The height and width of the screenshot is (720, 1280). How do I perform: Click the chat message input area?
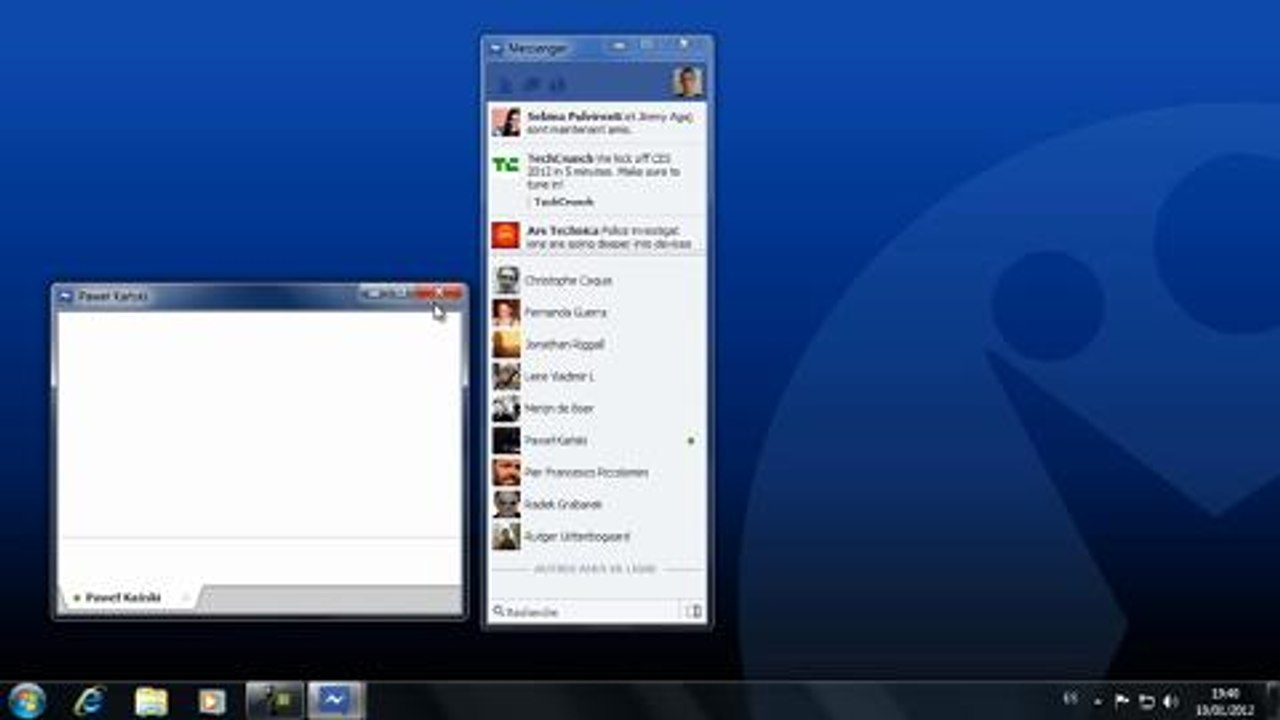pyautogui.click(x=260, y=559)
